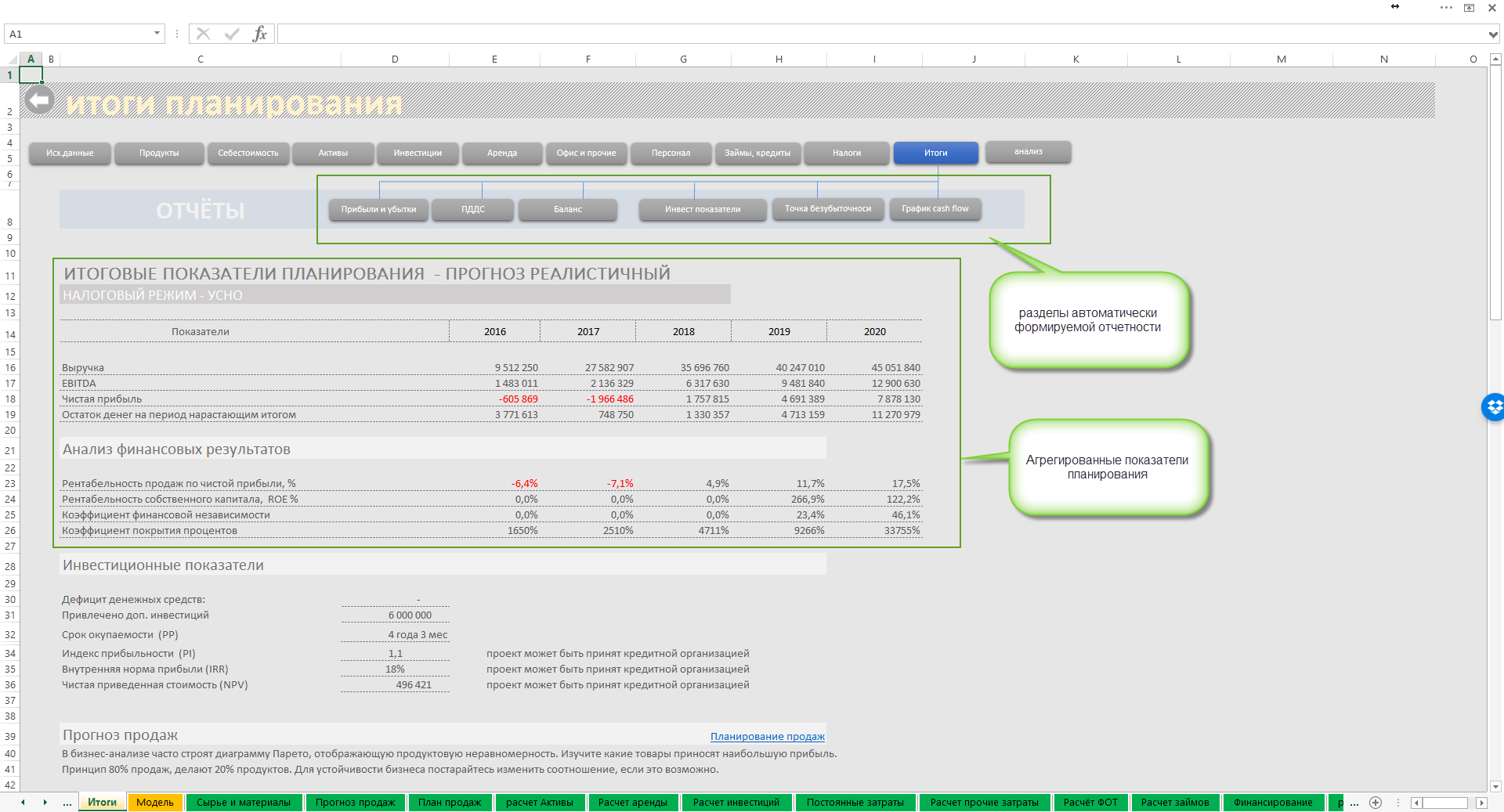
Task: Click the Cancel X icon in formula bar
Action: click(204, 34)
